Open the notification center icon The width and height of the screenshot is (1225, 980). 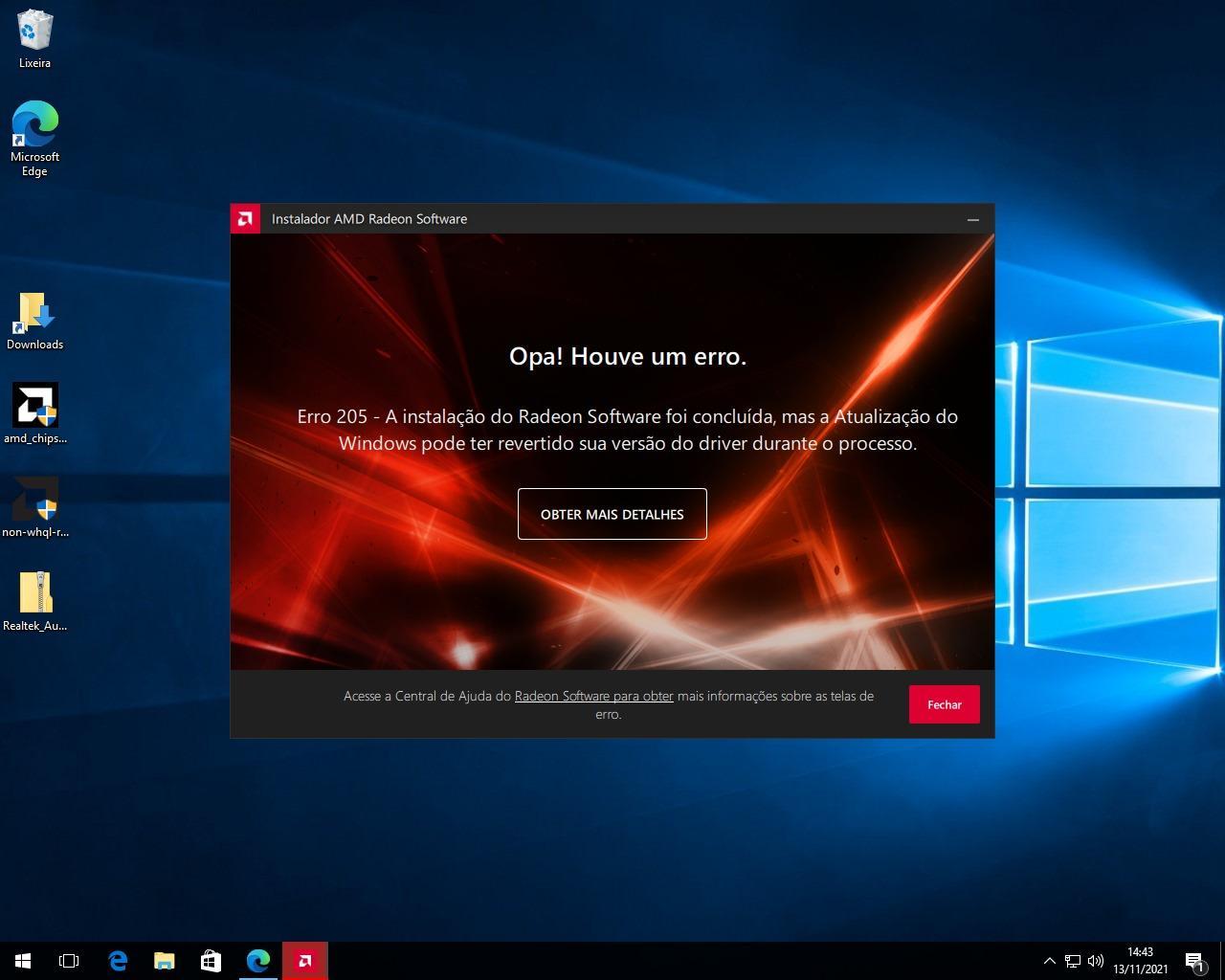(1194, 961)
